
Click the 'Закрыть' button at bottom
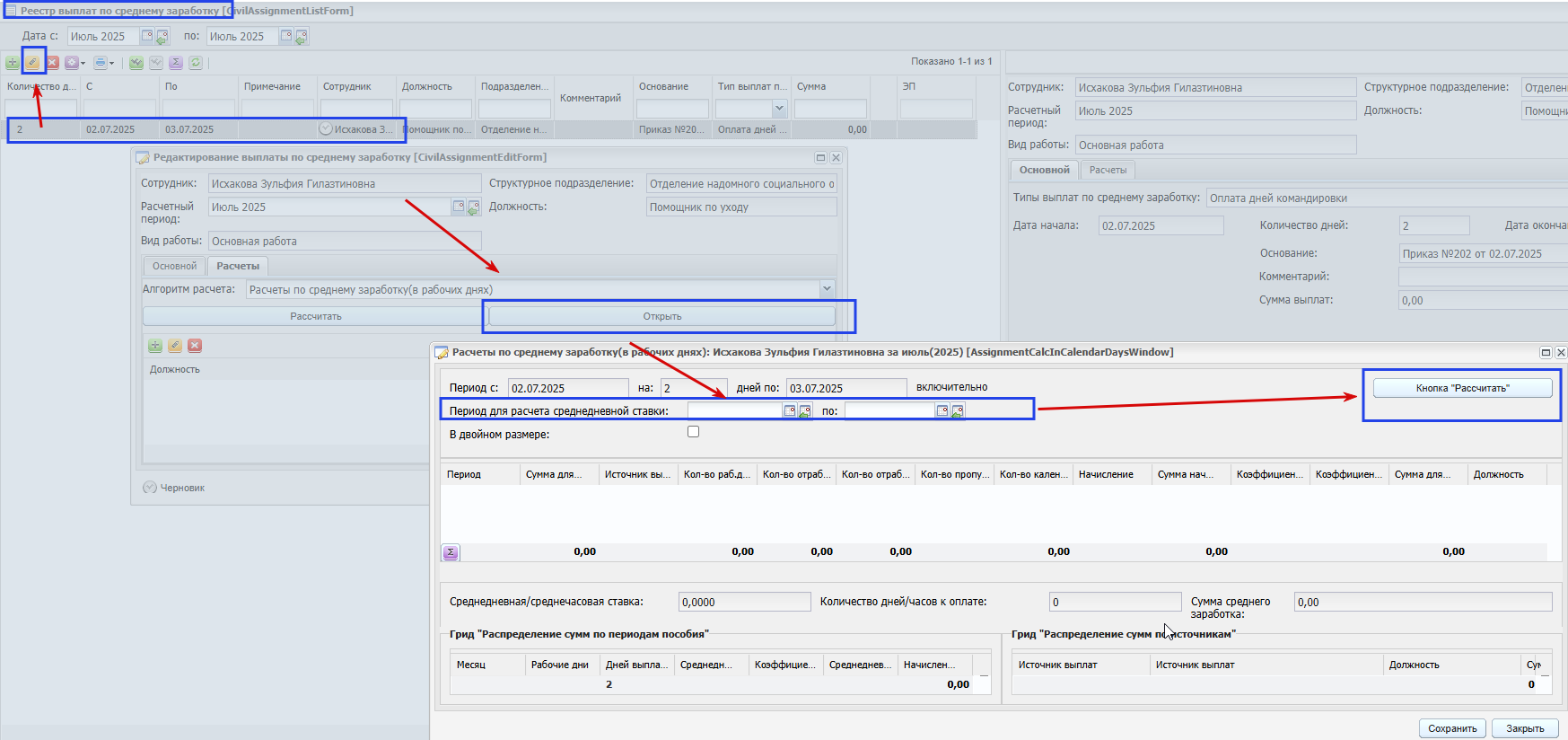pos(1525,728)
